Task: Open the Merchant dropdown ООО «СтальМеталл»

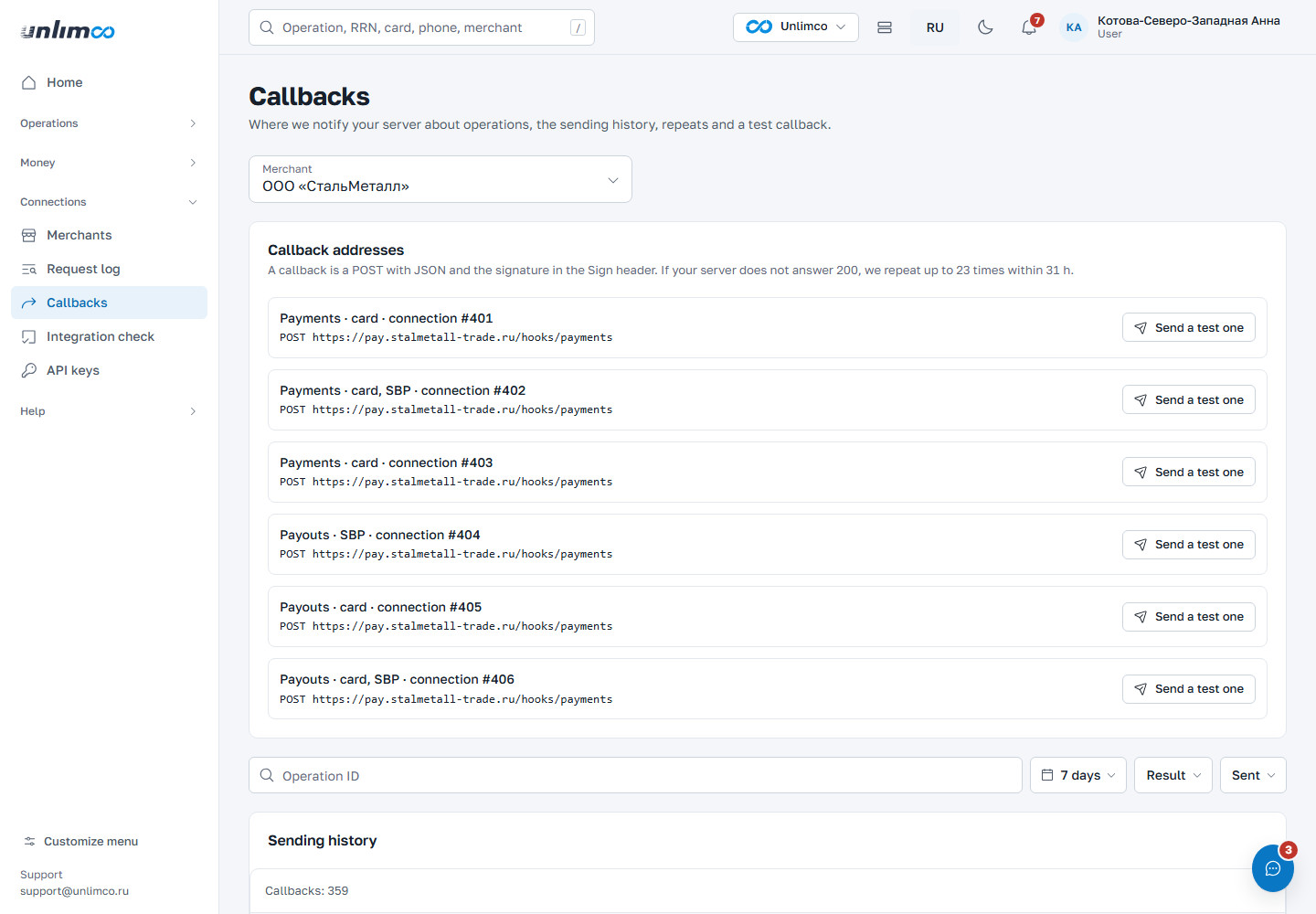Action: 440,179
